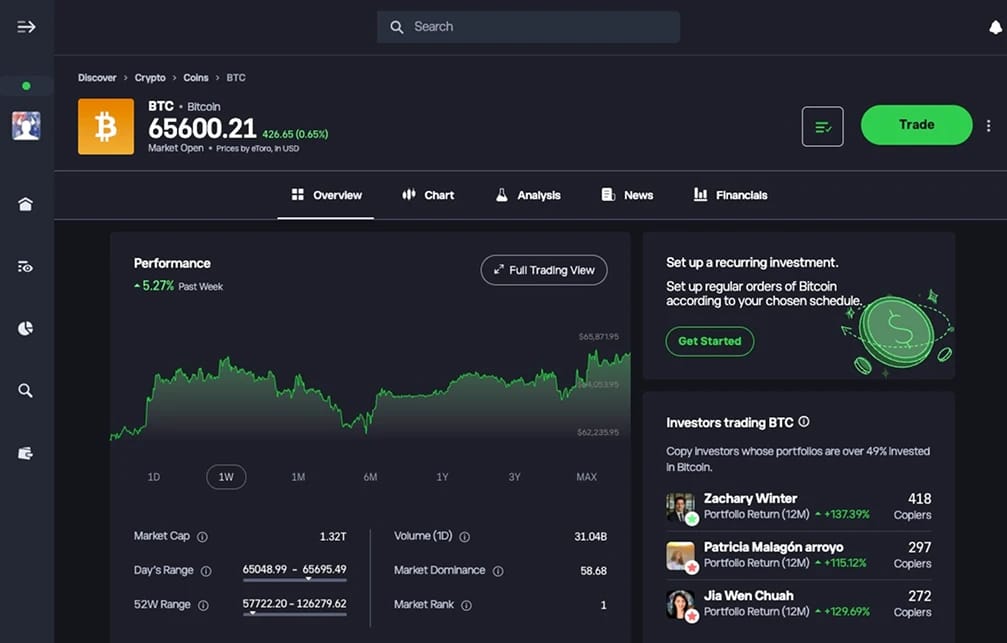Add BTC to watchlist icon button
This screenshot has width=1007, height=643.
823,127
